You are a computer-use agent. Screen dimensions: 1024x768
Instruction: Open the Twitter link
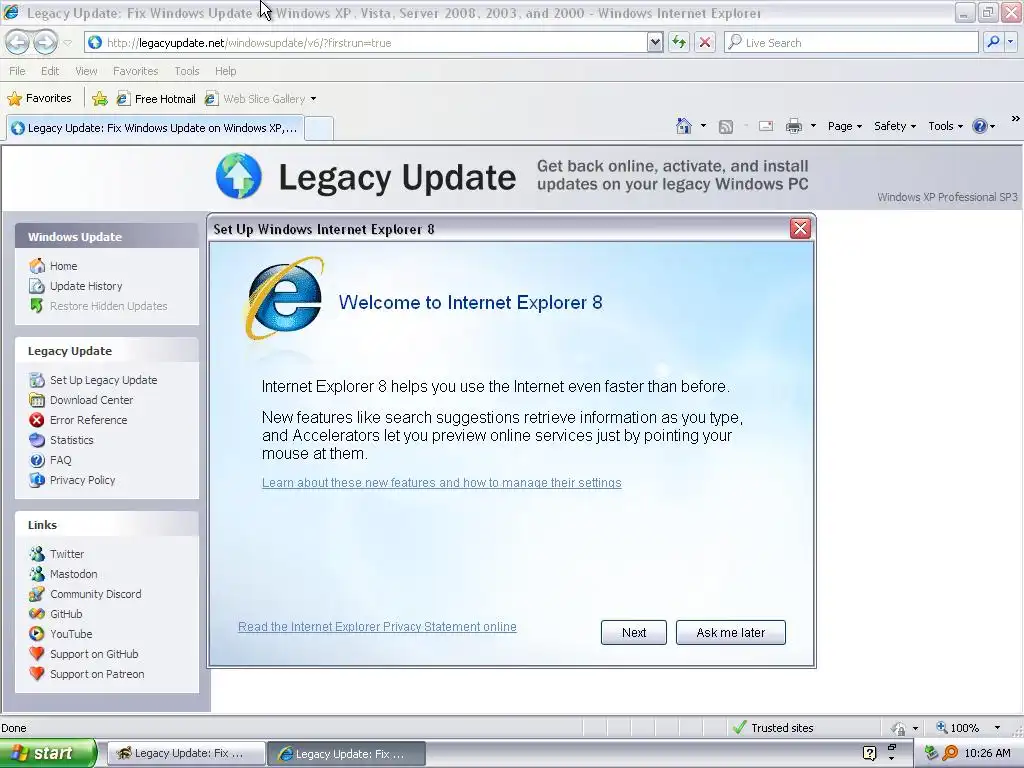(67, 554)
